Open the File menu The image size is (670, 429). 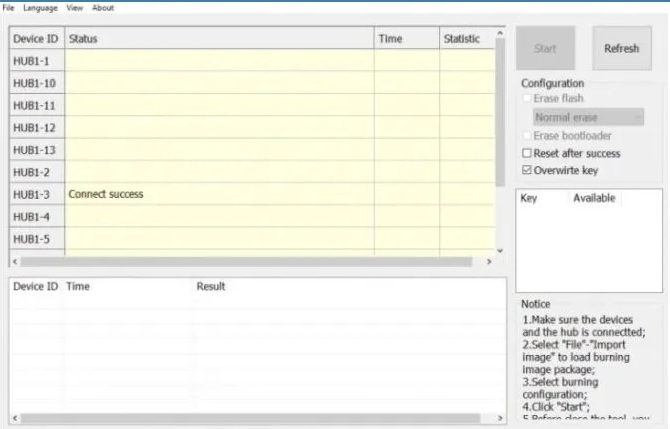tap(8, 8)
